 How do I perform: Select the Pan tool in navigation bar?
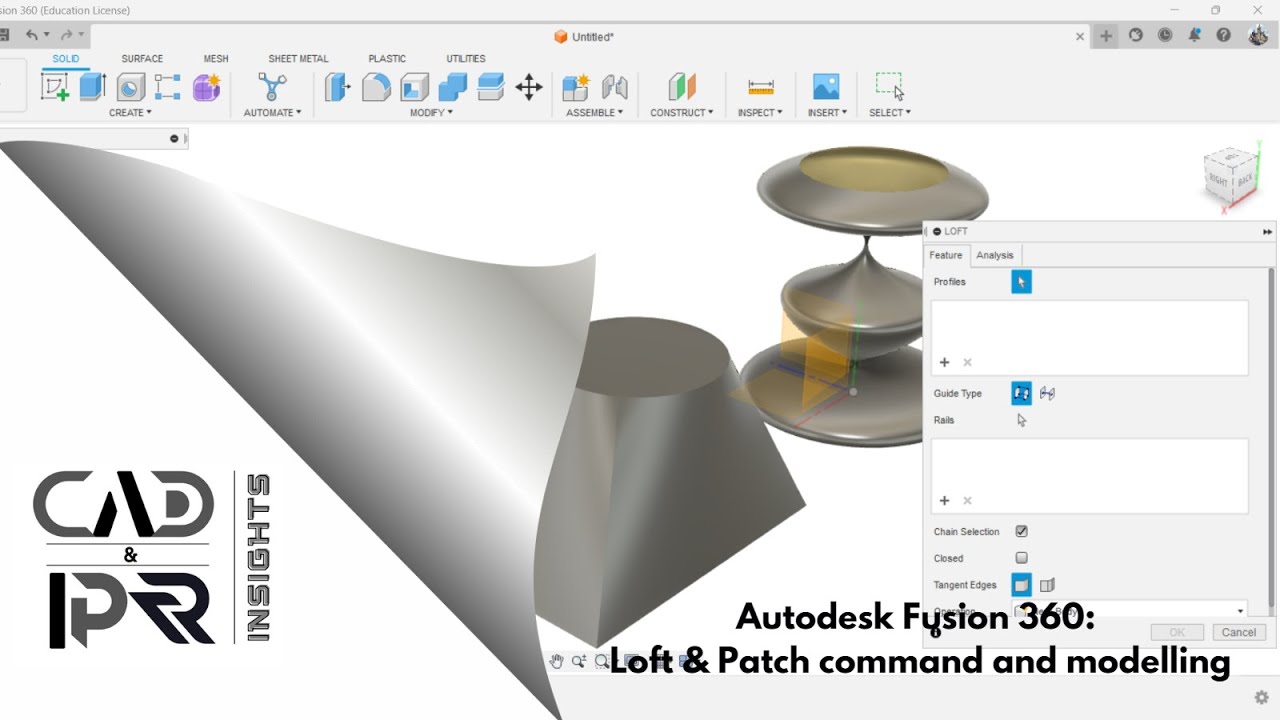(556, 661)
